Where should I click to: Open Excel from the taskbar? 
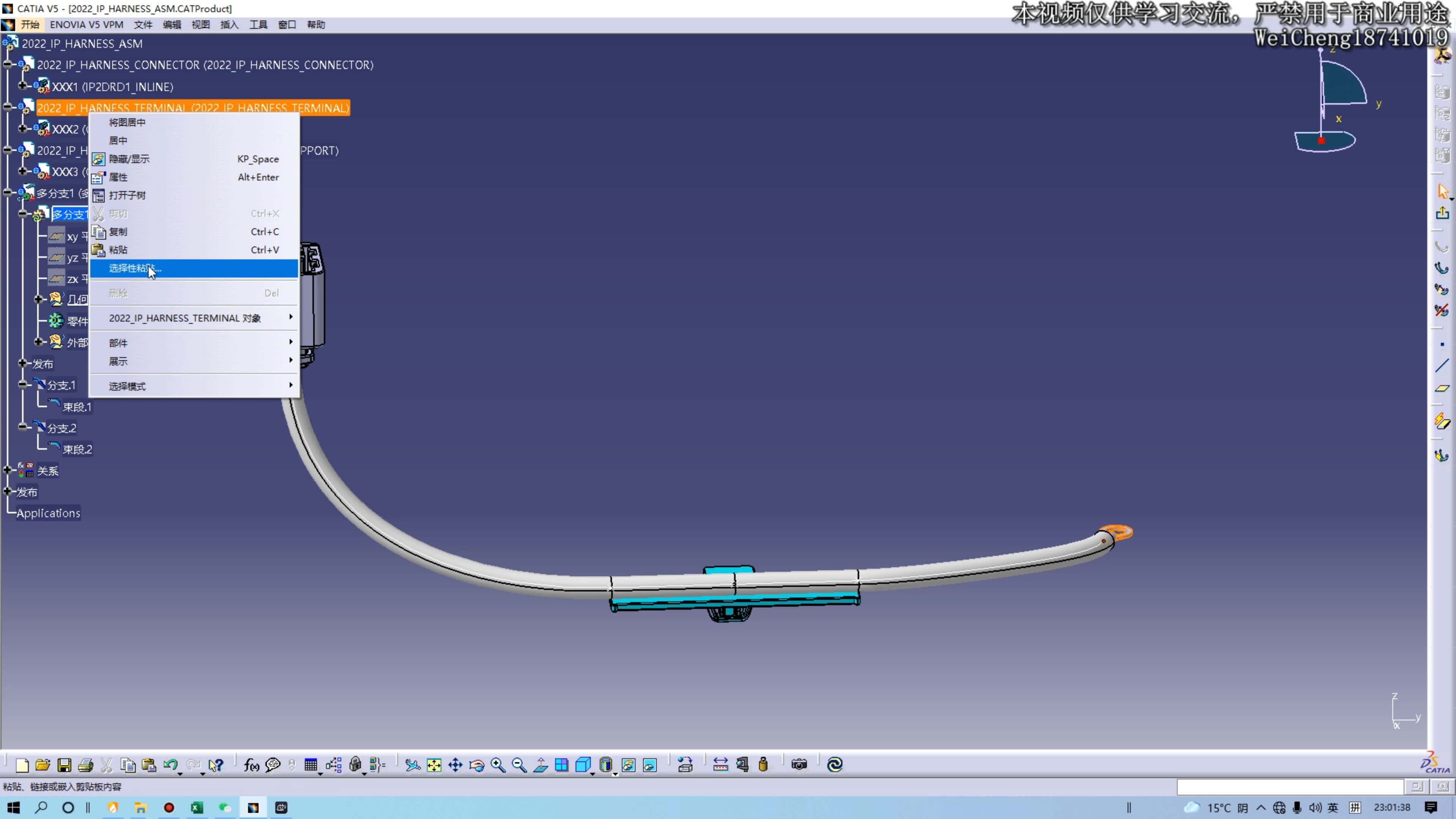click(x=197, y=807)
